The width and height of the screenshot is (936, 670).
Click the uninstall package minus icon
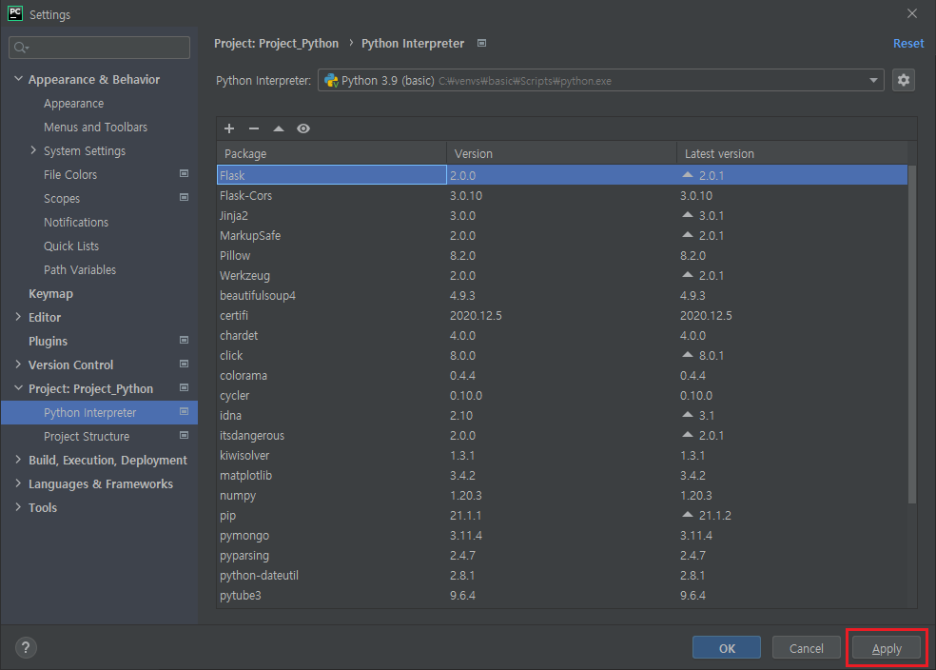(254, 128)
